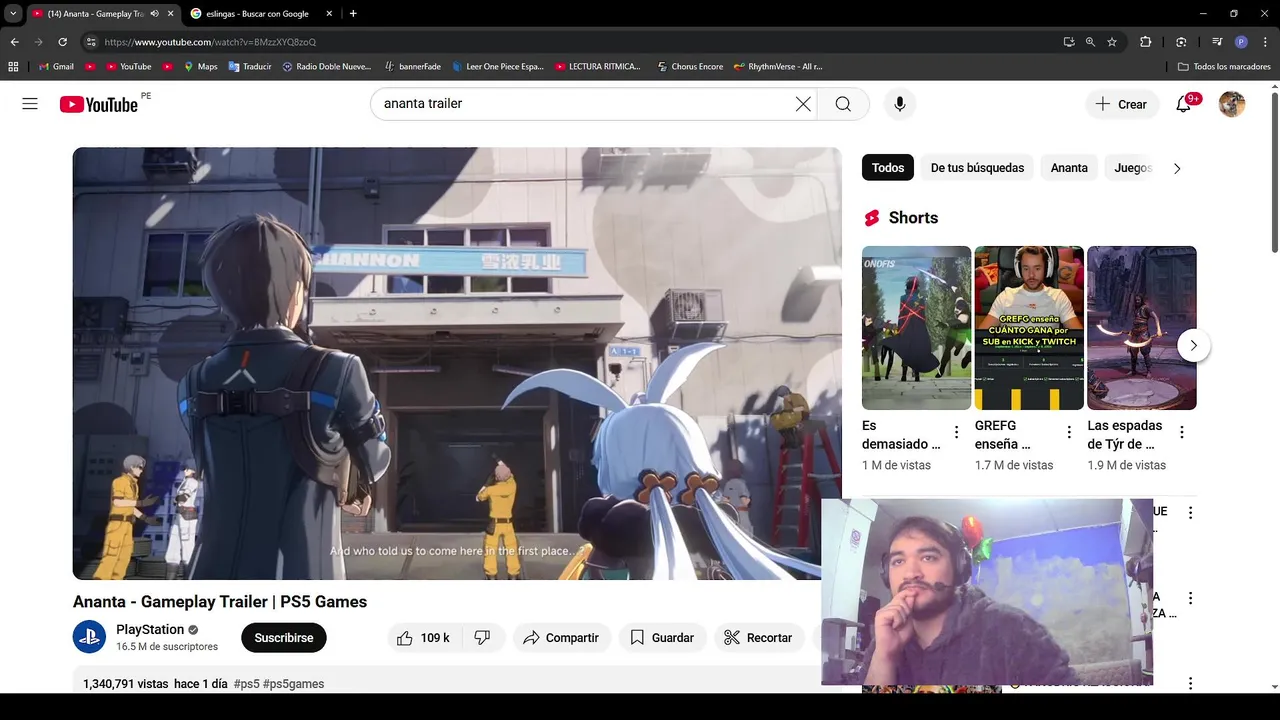
Task: Save video using Guardar button
Action: (x=662, y=638)
